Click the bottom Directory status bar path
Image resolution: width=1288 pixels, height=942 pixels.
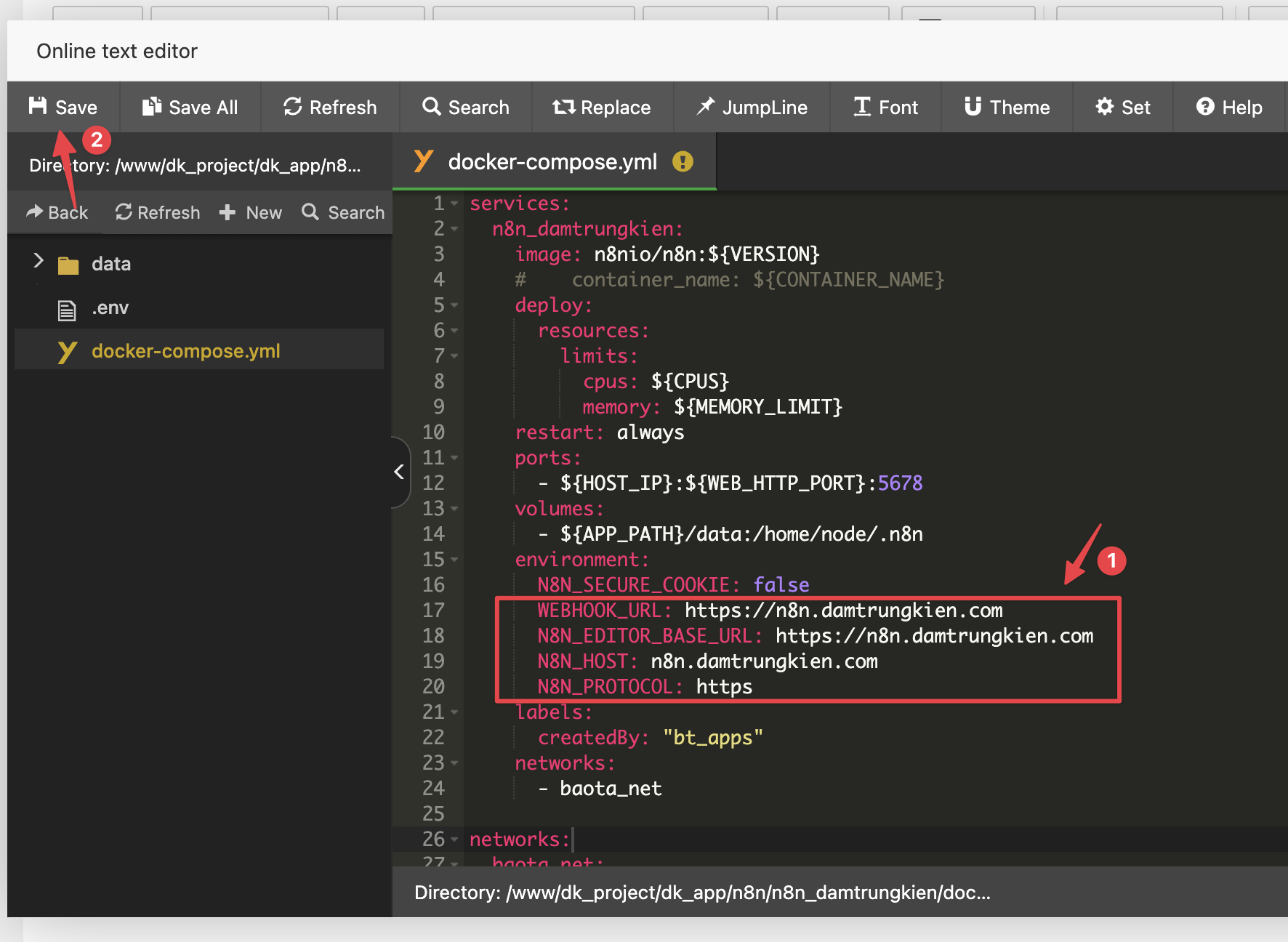click(x=702, y=893)
